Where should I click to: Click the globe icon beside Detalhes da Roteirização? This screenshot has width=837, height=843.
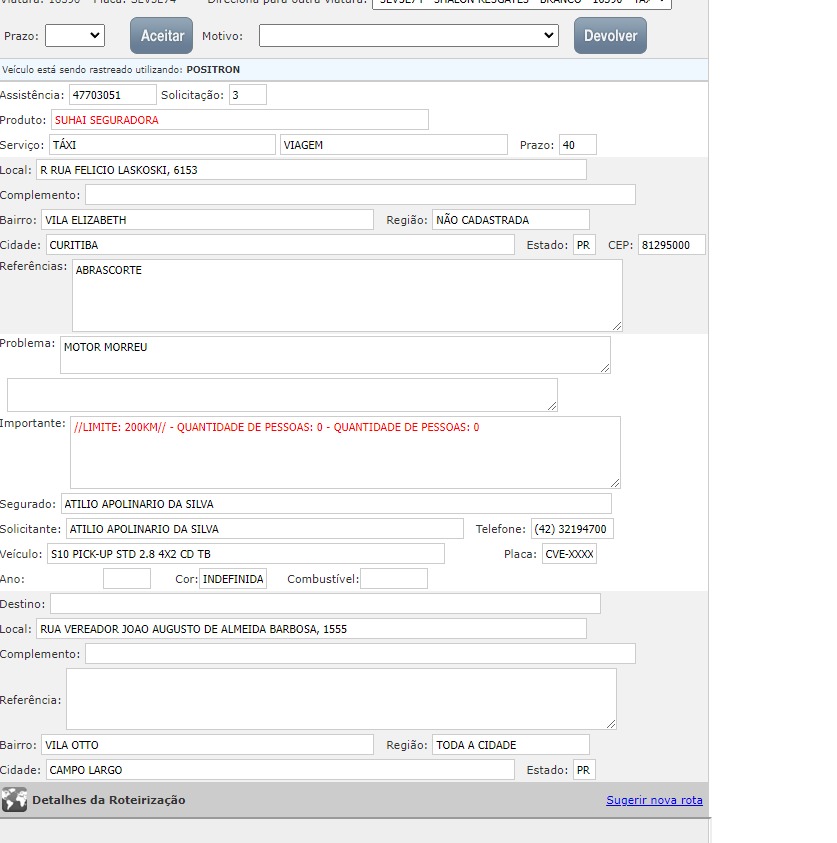14,799
